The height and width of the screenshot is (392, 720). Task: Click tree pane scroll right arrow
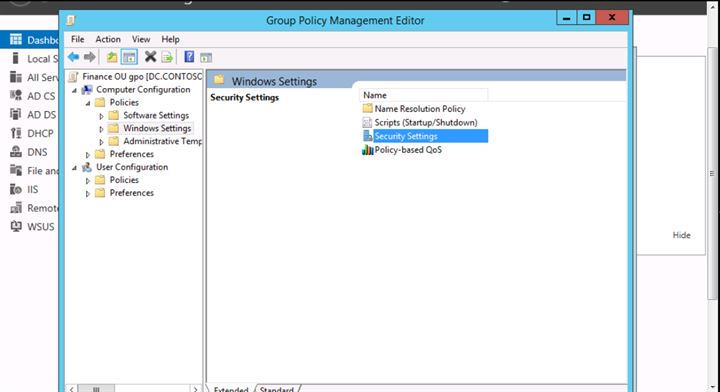click(195, 389)
